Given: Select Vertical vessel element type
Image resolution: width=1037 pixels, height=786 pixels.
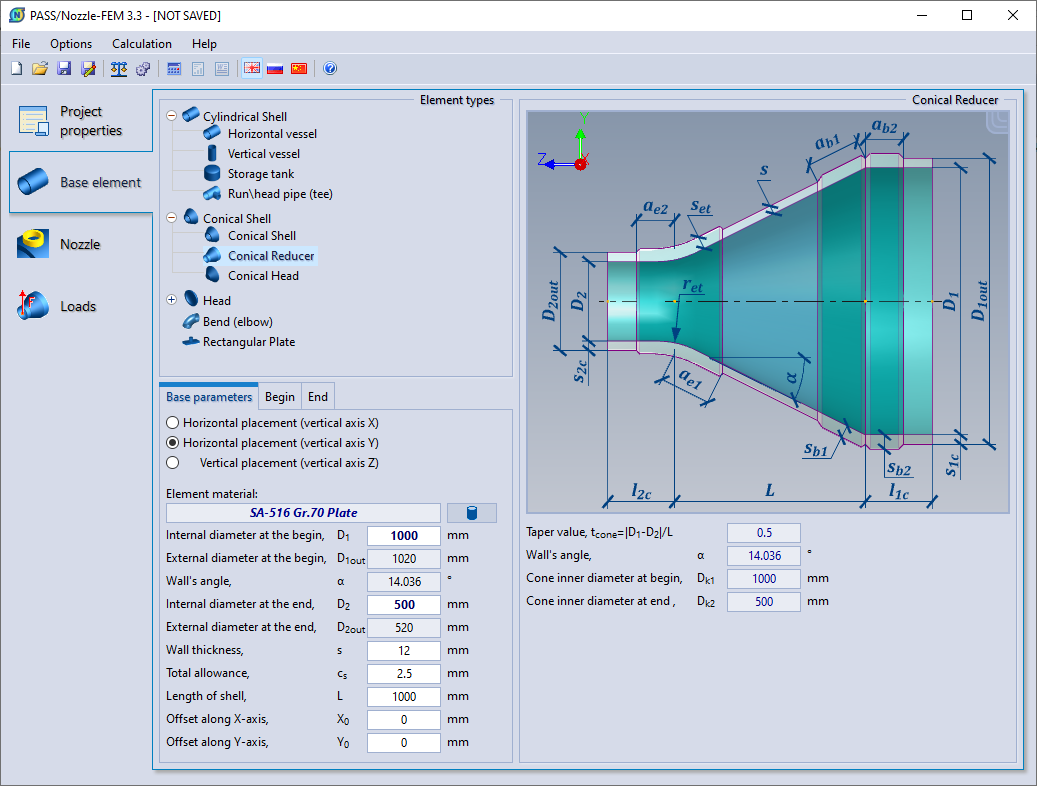Looking at the screenshot, I should point(263,153).
